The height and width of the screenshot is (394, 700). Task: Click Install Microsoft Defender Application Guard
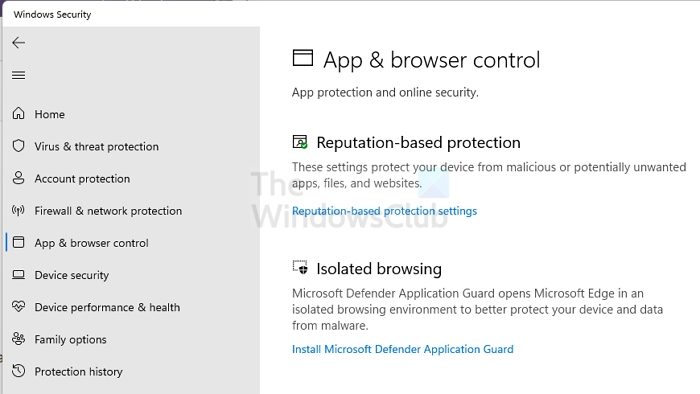(x=403, y=349)
